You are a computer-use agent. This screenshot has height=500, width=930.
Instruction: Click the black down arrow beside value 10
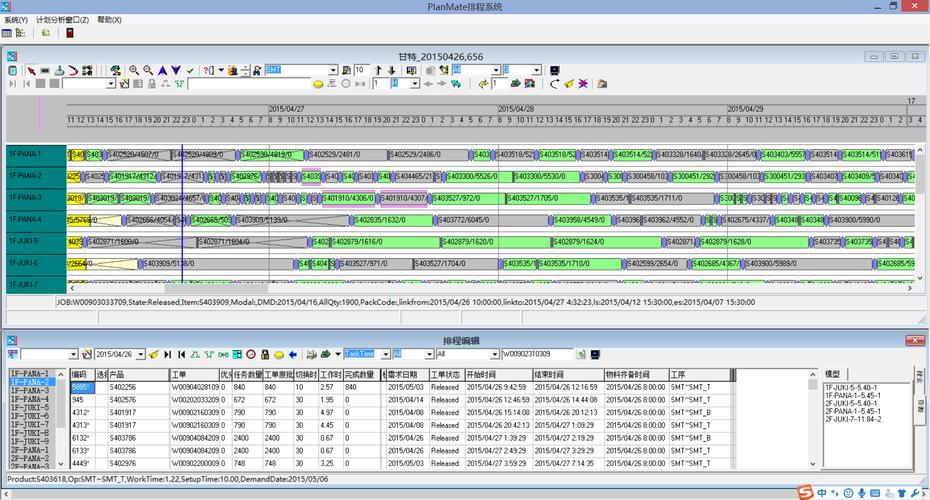tap(391, 70)
